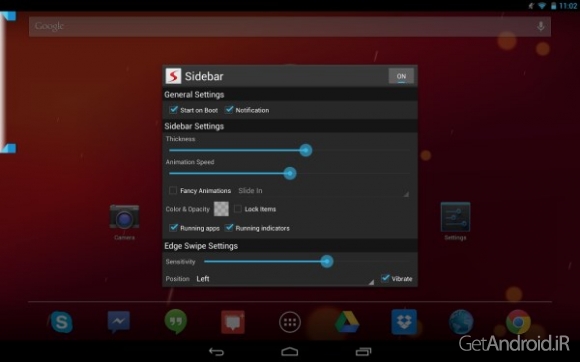The image size is (580, 362).
Task: Uncheck Running indicators checkbox
Action: 229,228
